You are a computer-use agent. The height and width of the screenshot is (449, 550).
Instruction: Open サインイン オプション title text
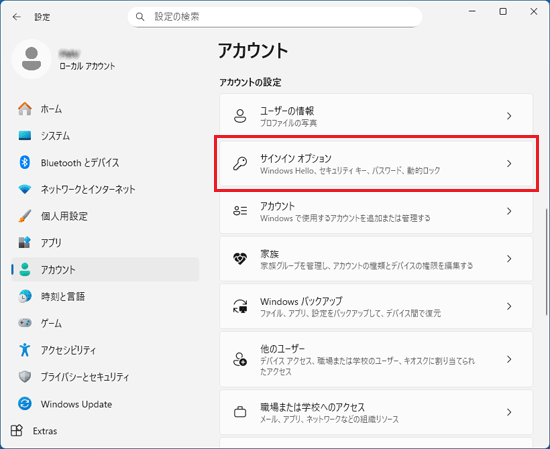296,159
